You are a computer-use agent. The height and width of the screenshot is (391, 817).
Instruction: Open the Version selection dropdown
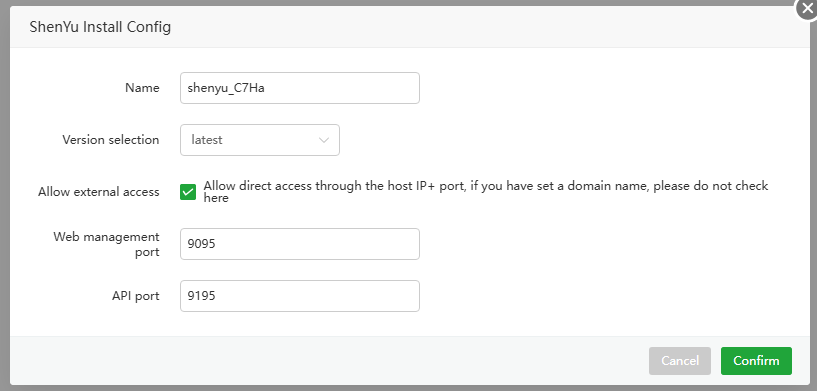pos(260,140)
